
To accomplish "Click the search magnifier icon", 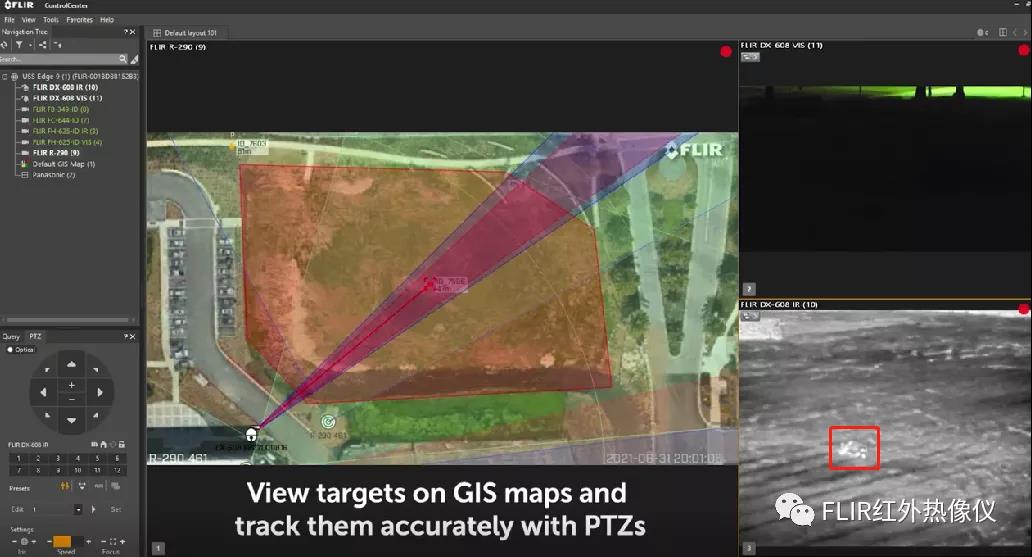I will click(x=123, y=59).
